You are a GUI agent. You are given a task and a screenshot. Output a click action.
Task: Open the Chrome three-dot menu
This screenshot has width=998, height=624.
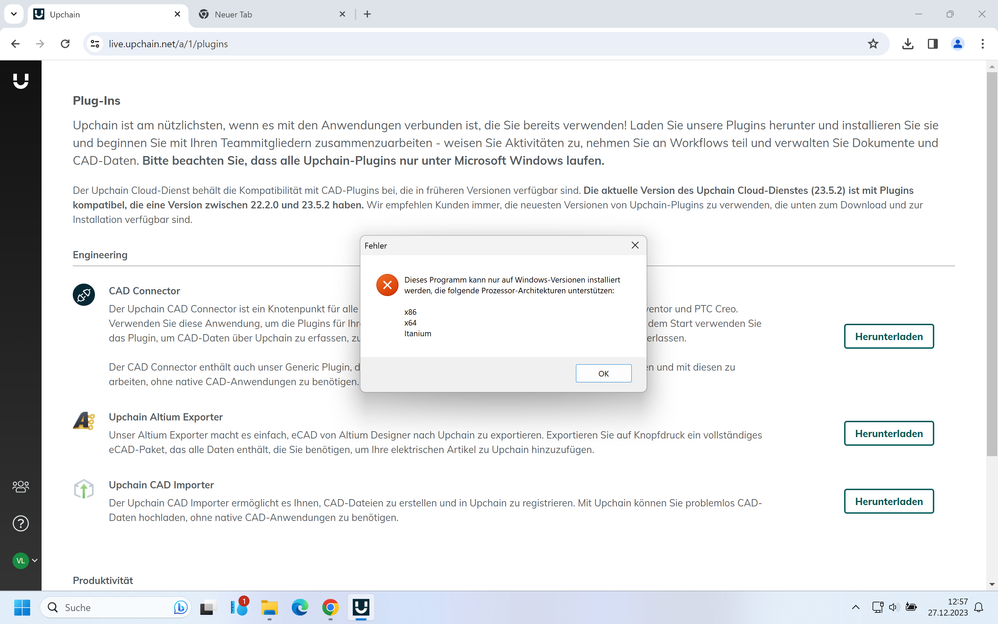[982, 44]
